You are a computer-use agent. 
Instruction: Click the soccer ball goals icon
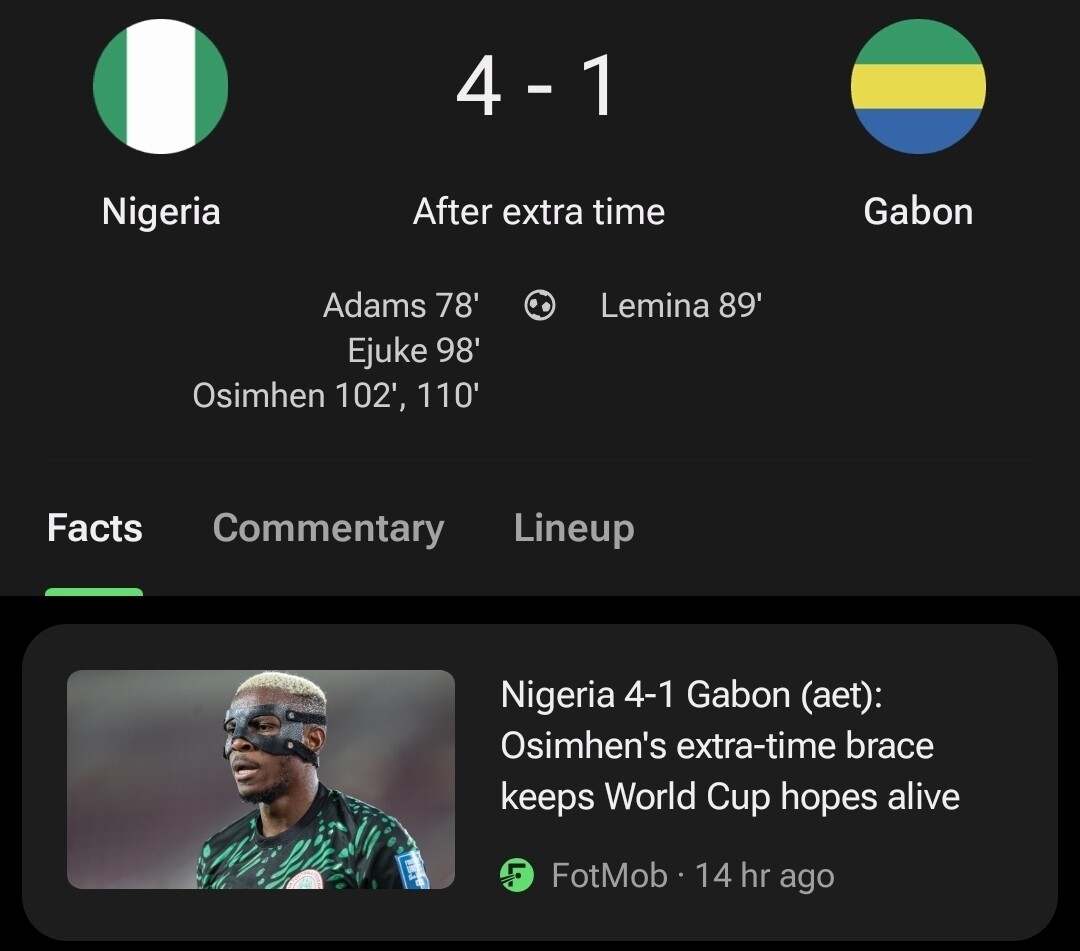540,305
